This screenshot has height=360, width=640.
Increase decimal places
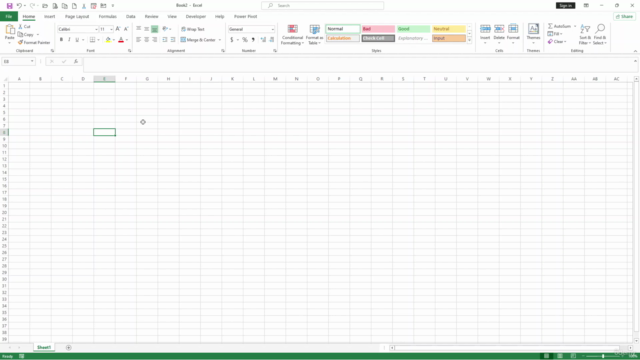click(263, 40)
